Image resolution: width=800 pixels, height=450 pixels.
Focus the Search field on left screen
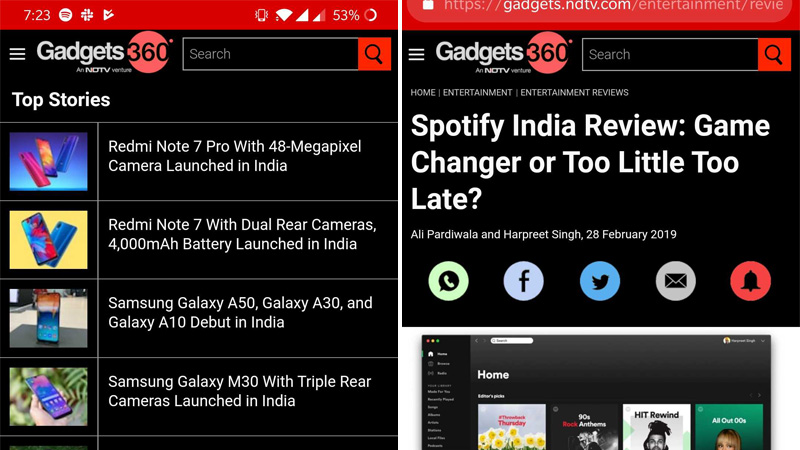coord(270,54)
